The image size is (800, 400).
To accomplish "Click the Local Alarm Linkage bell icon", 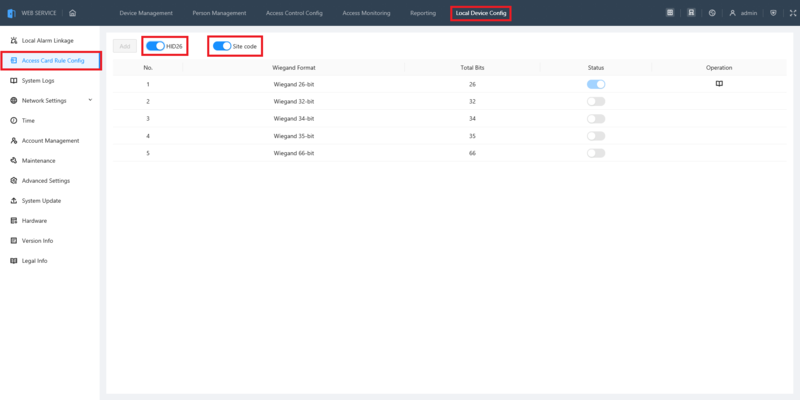I will (14, 40).
